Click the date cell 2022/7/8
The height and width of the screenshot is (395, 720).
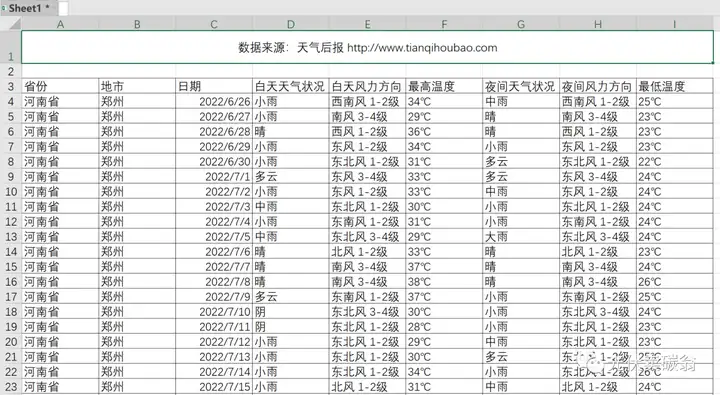click(x=214, y=282)
